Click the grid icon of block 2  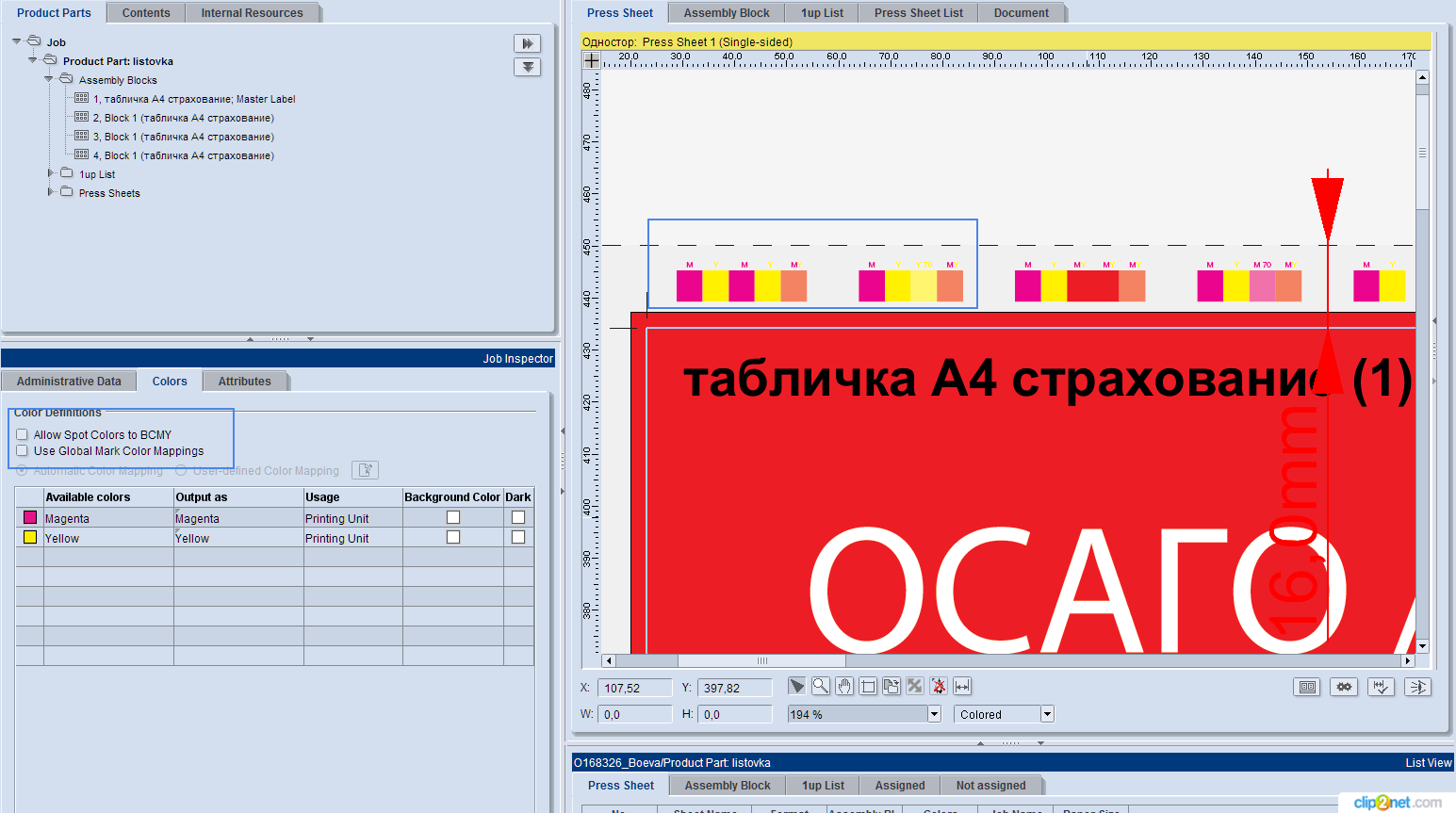pos(82,117)
